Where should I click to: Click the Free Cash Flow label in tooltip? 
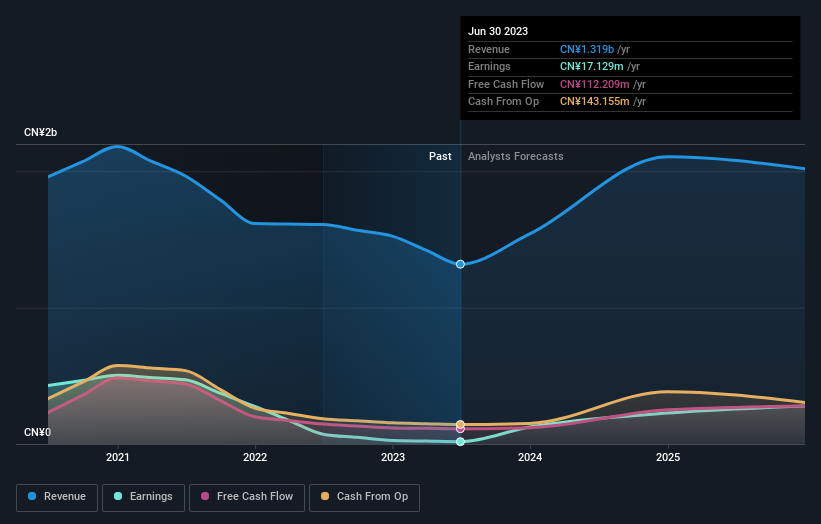click(x=506, y=84)
